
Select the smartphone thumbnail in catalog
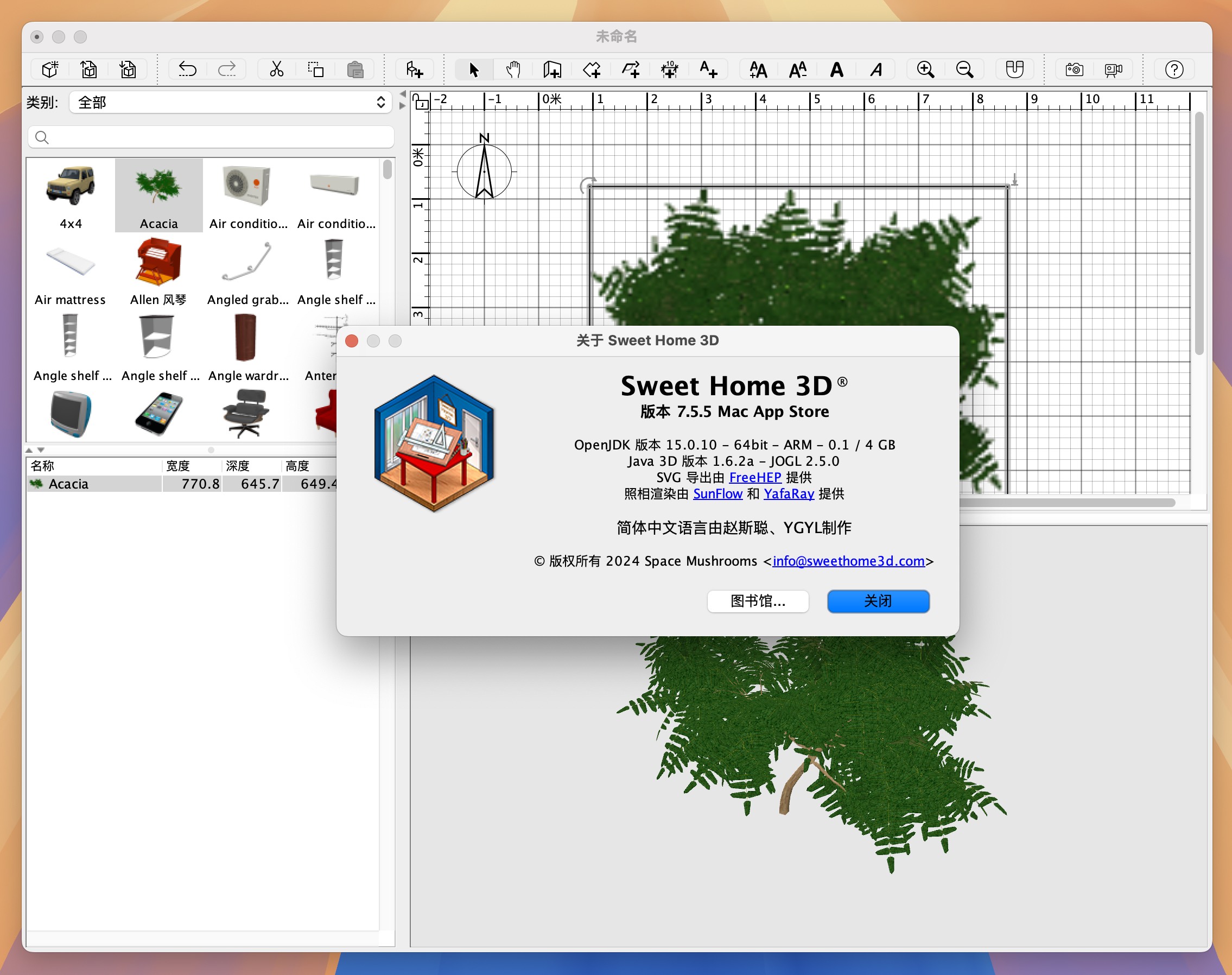158,413
